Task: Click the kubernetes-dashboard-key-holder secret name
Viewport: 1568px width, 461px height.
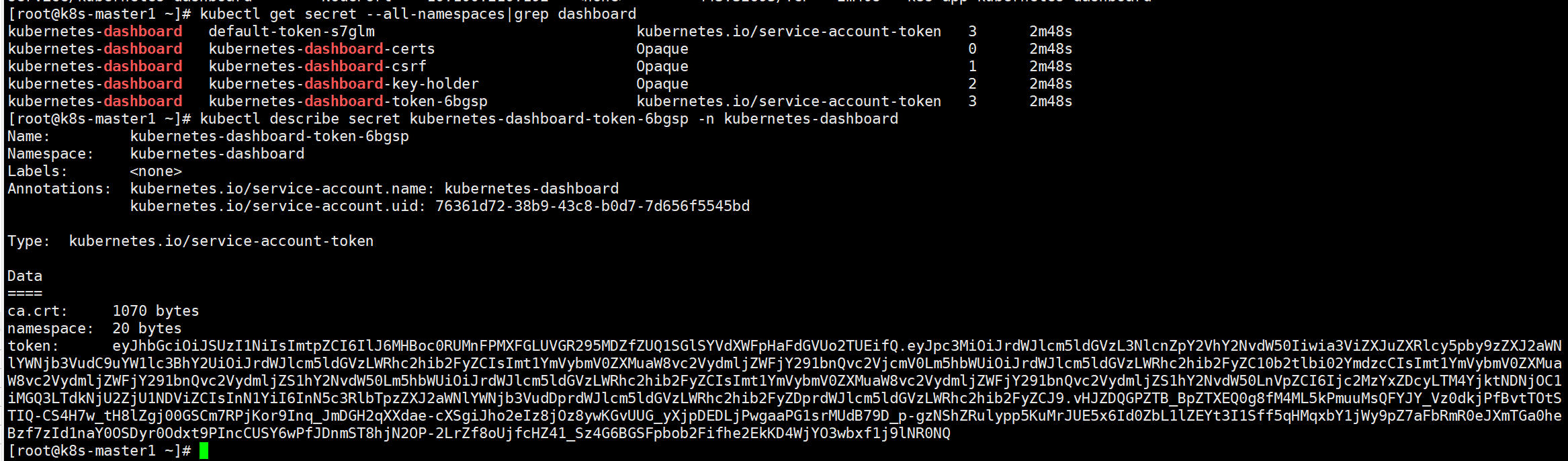Action: point(344,84)
